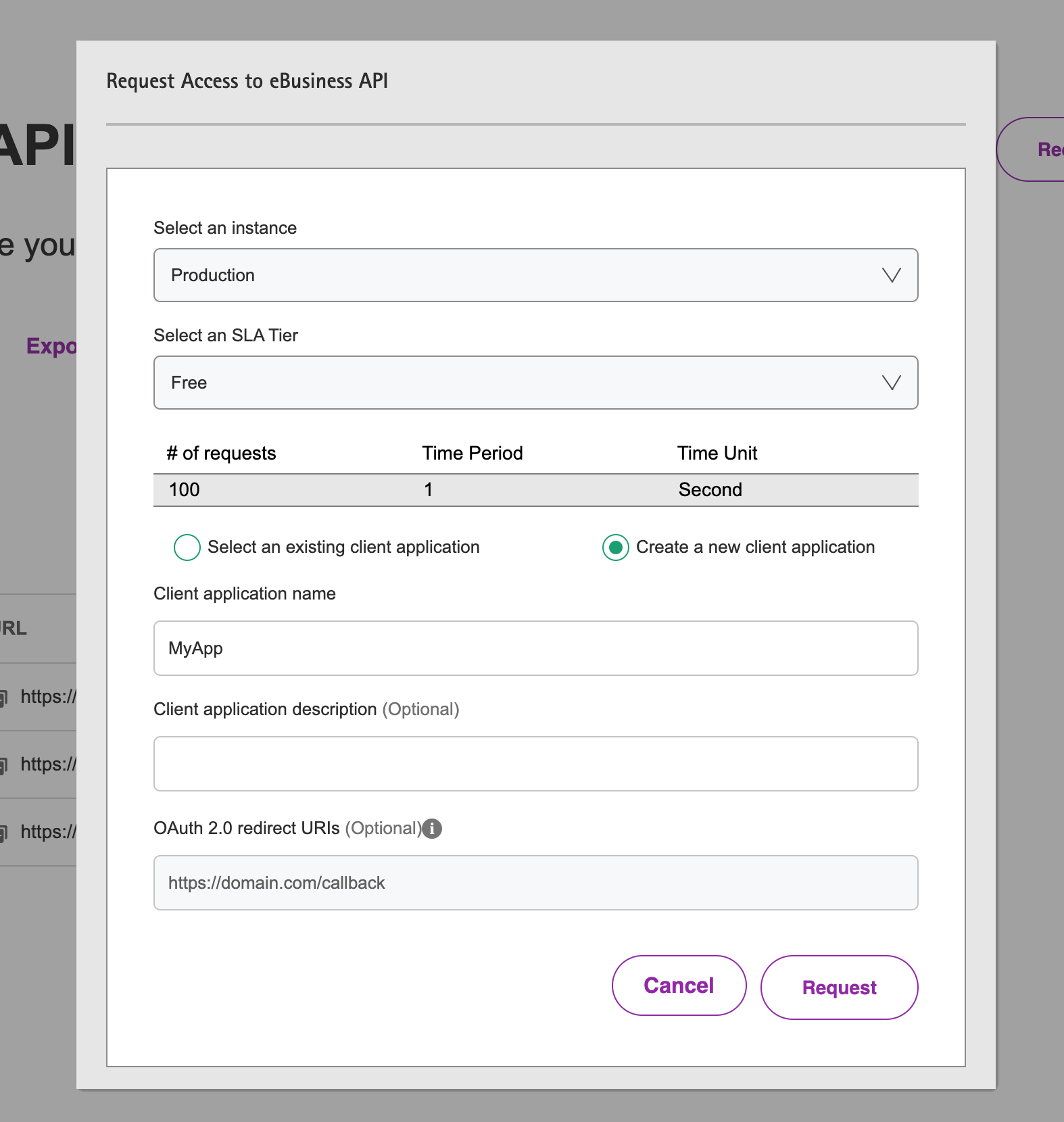Click the chevron arrow in the Production field
The image size is (1064, 1122).
[x=891, y=275]
